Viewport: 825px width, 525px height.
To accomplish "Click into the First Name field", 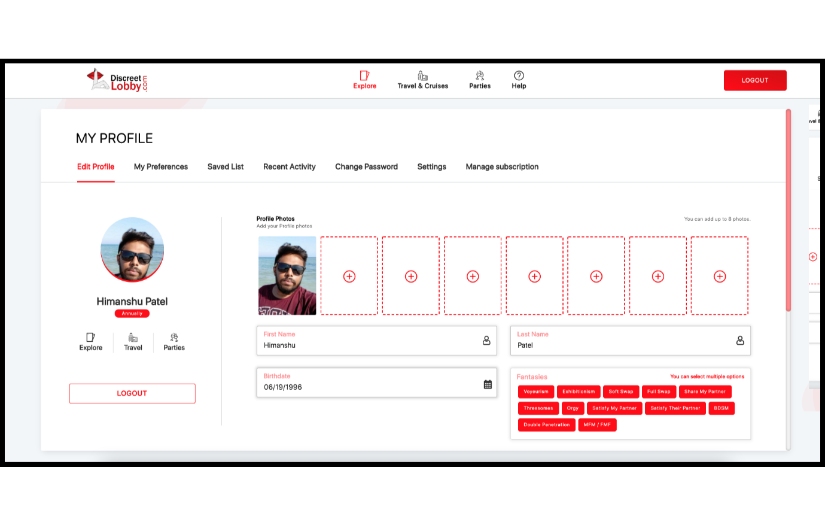I will click(x=376, y=340).
